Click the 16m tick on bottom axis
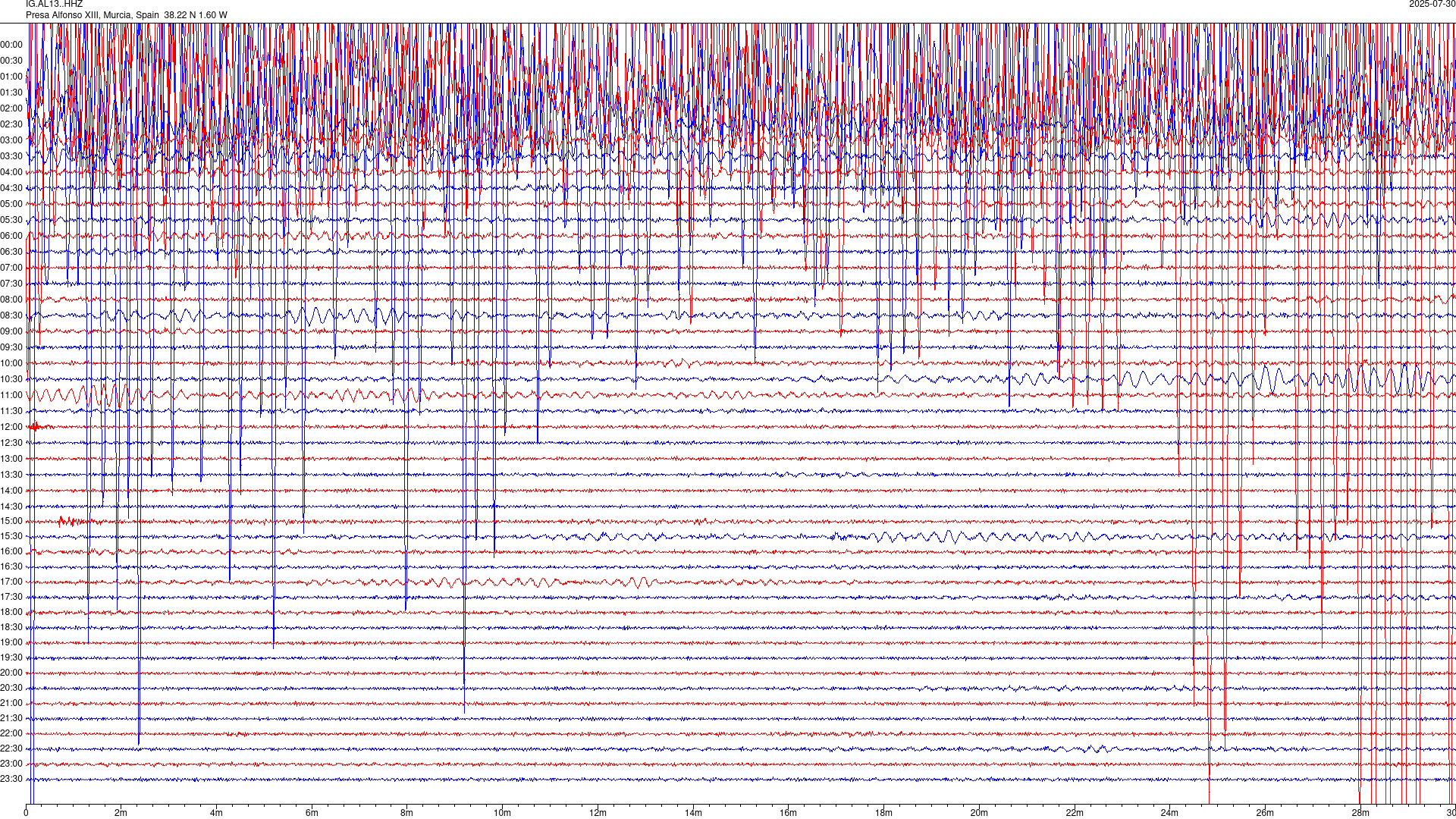Viewport: 1456px width, 819px height. (788, 813)
